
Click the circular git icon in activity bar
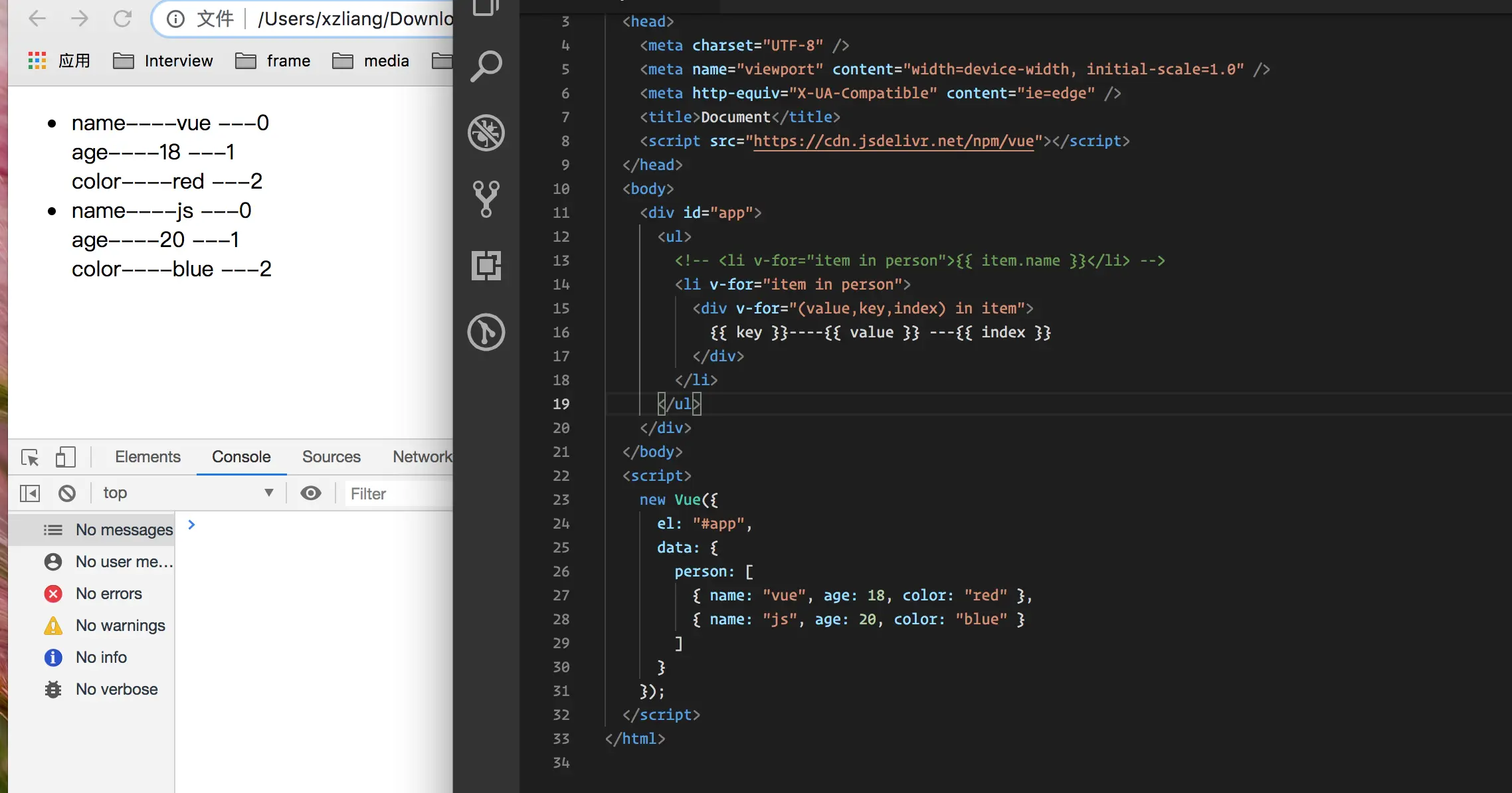486,332
